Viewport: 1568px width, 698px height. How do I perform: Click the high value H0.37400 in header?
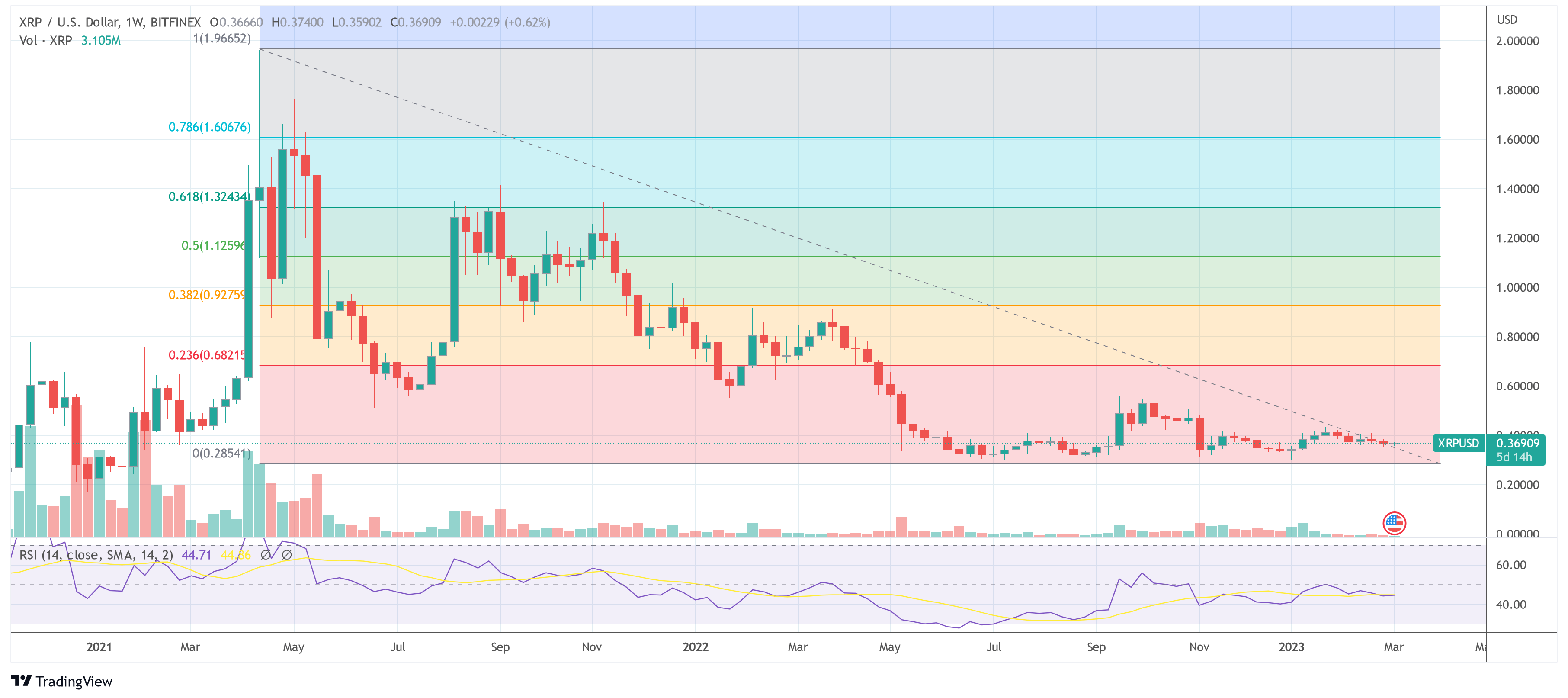tap(297, 23)
